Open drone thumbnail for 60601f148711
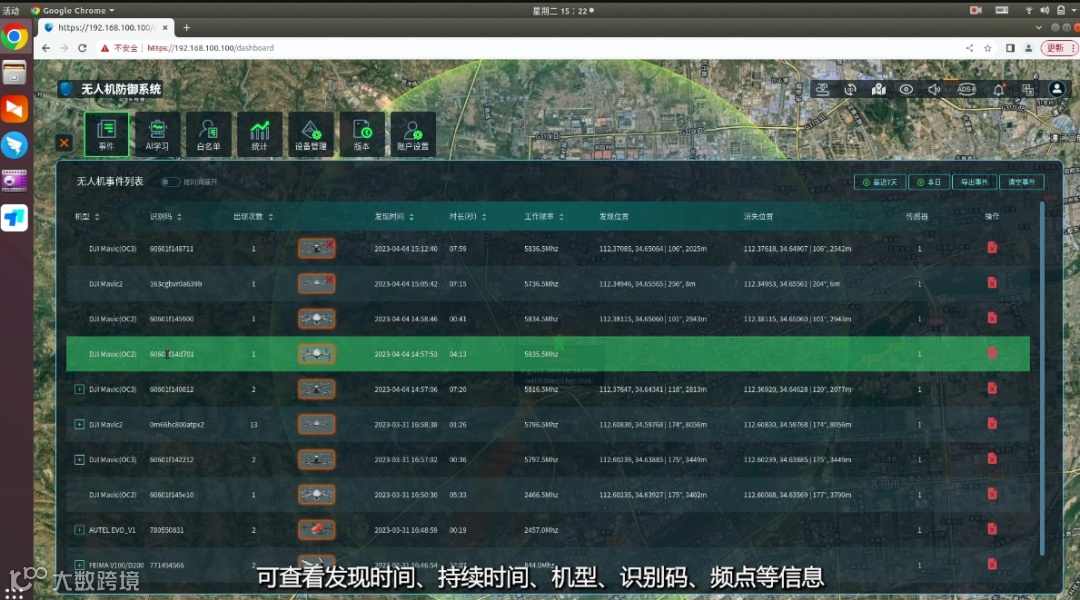Image resolution: width=1080 pixels, height=600 pixels. pyautogui.click(x=316, y=248)
